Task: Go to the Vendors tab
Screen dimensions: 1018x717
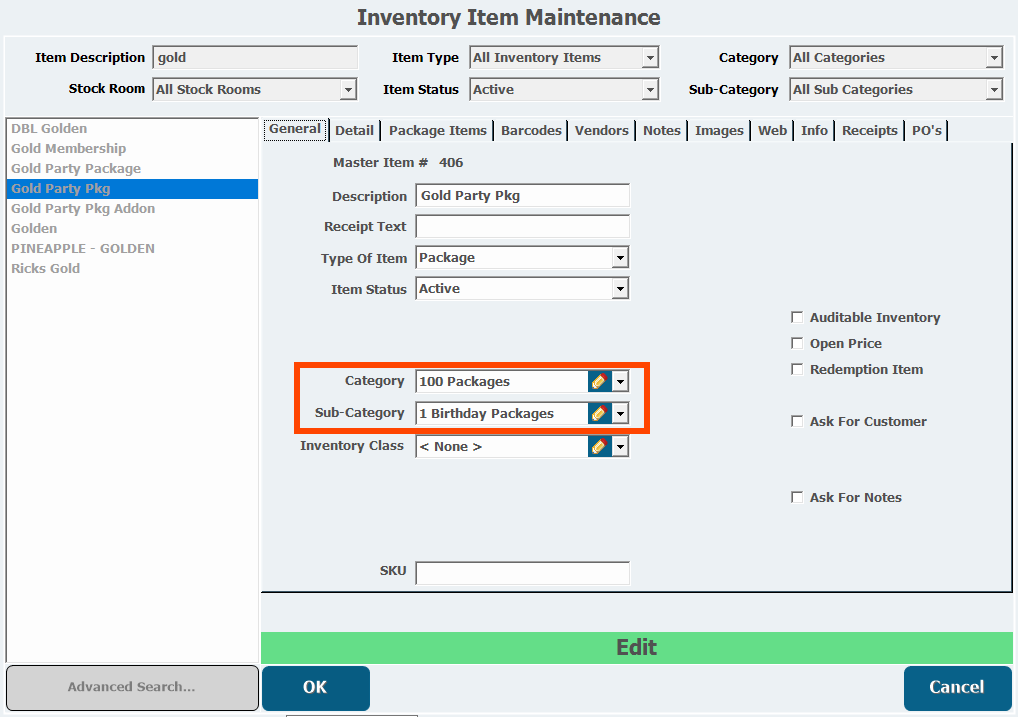Action: 601,130
